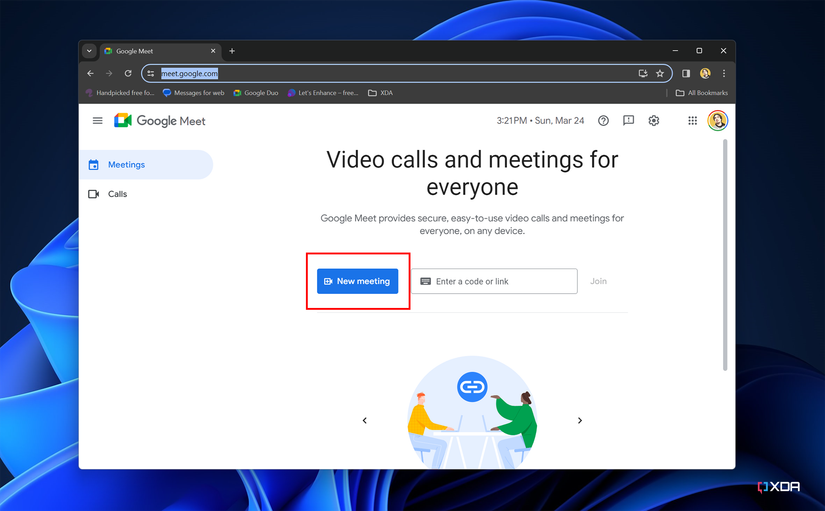Image resolution: width=825 pixels, height=511 pixels.
Task: Open the Google Meet main menu hamburger
Action: tap(97, 121)
